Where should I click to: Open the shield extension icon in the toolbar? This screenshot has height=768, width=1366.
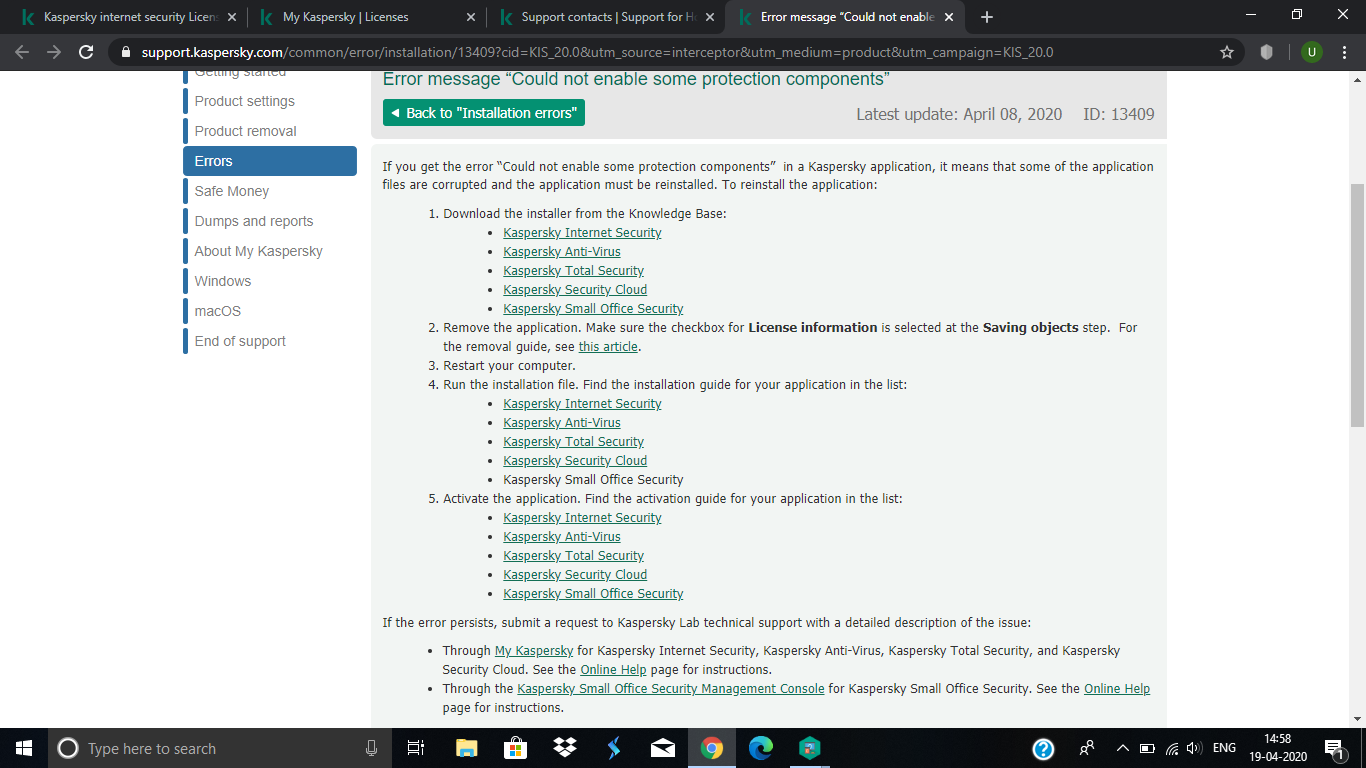(x=1266, y=52)
